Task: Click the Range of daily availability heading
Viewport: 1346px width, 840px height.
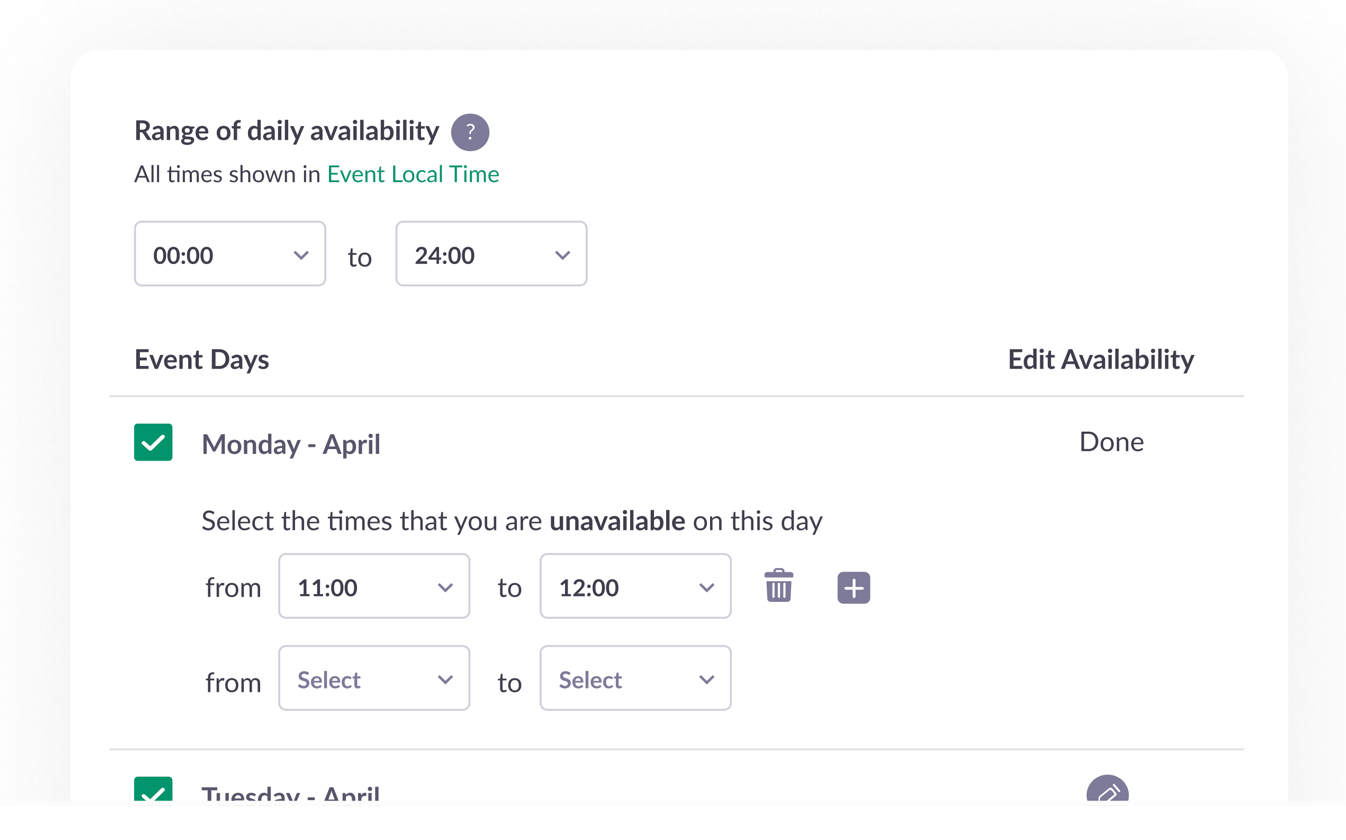Action: tap(287, 131)
